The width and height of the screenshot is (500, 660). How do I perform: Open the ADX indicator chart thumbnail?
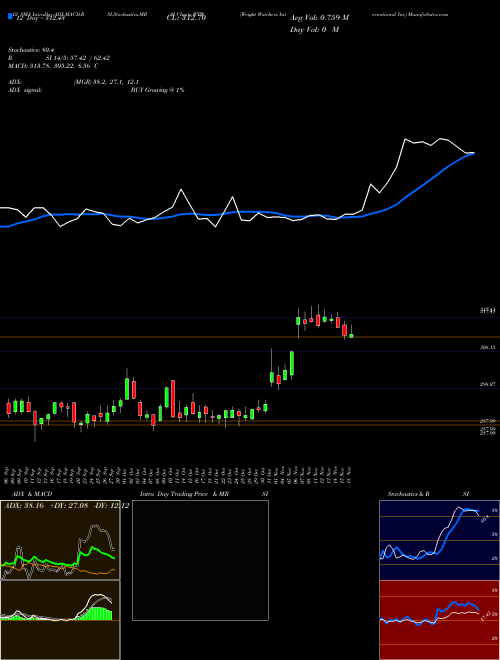point(60,540)
